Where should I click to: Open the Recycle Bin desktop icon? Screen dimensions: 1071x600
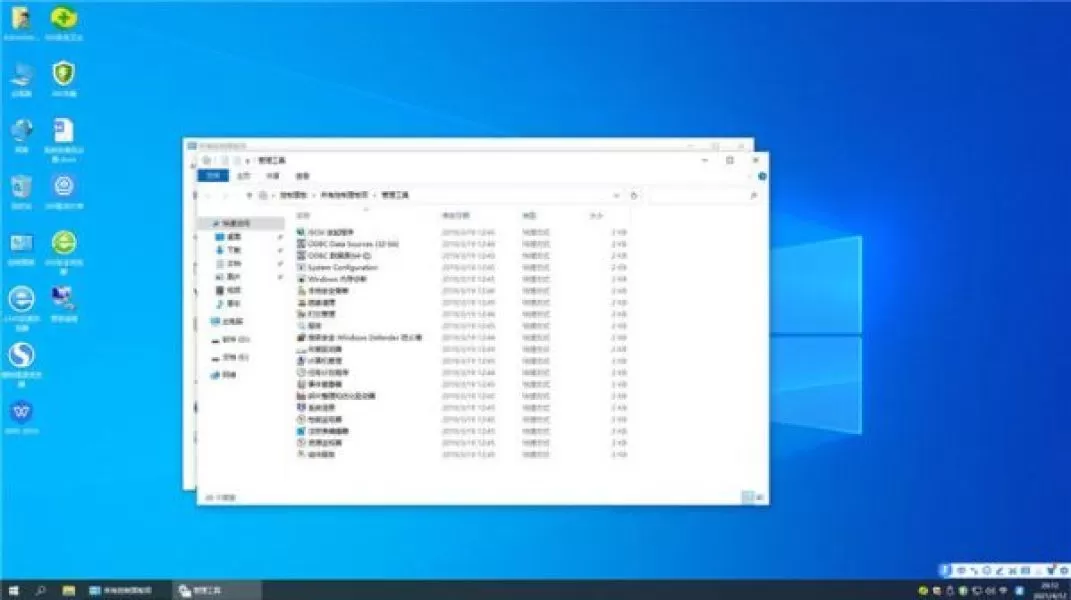click(x=21, y=191)
